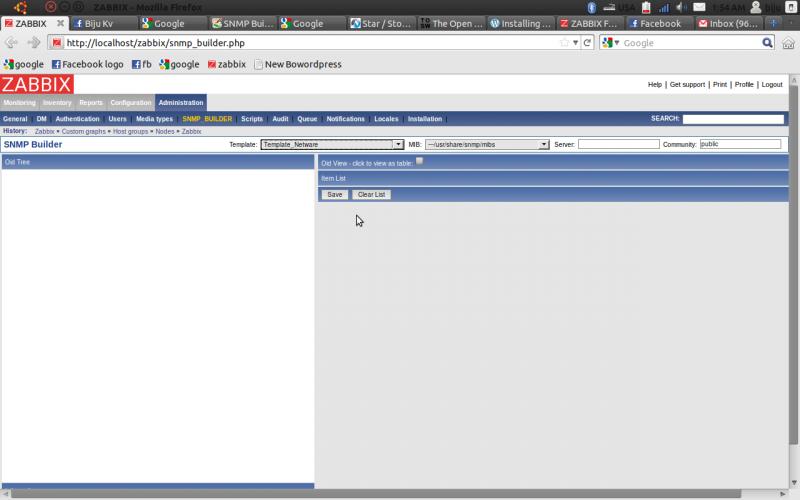This screenshot has width=800, height=500.
Task: Open the New Bowordpress bookmark
Action: point(298,64)
